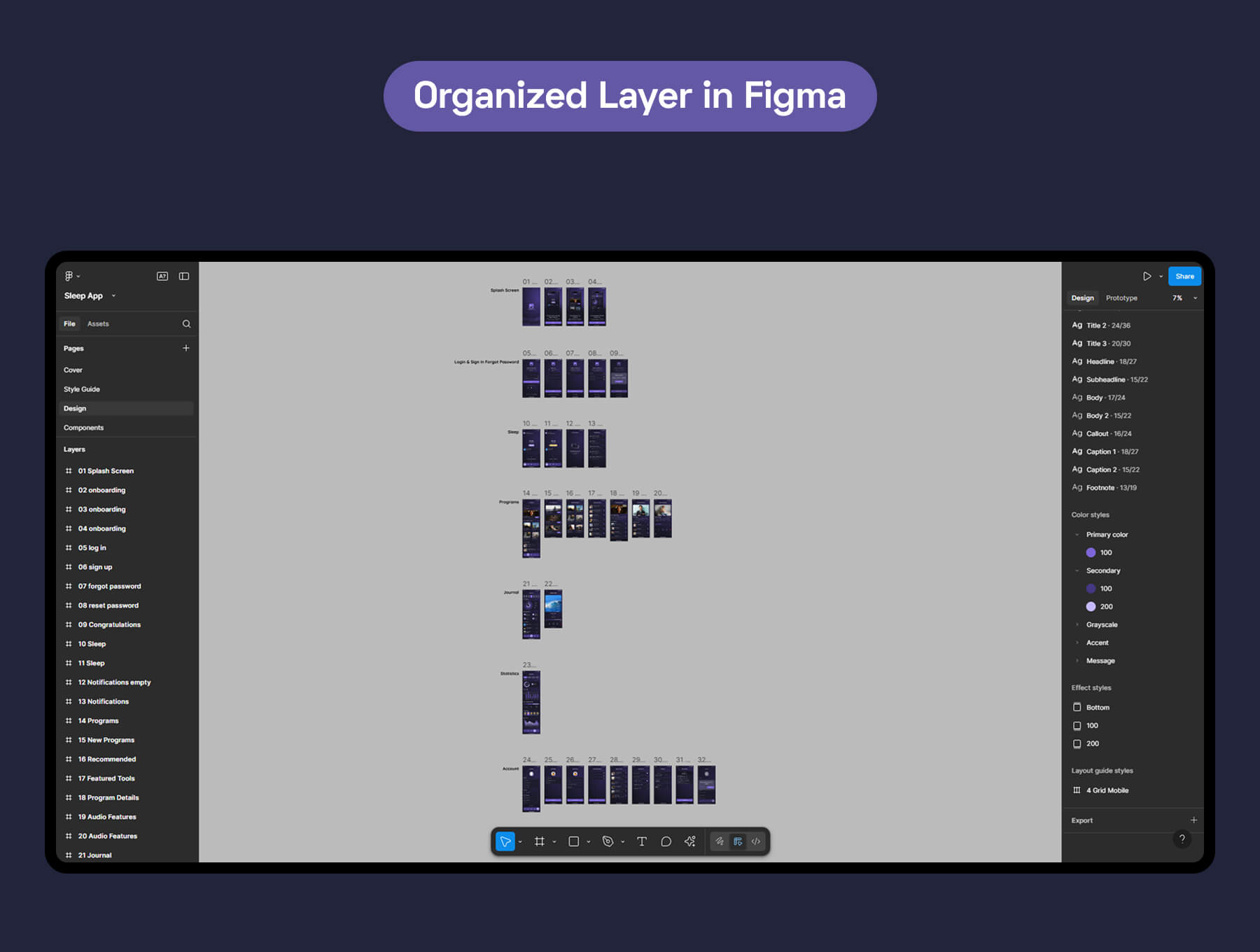Click the missing fonts A? icon
The height and width of the screenshot is (952, 1260).
click(x=162, y=276)
